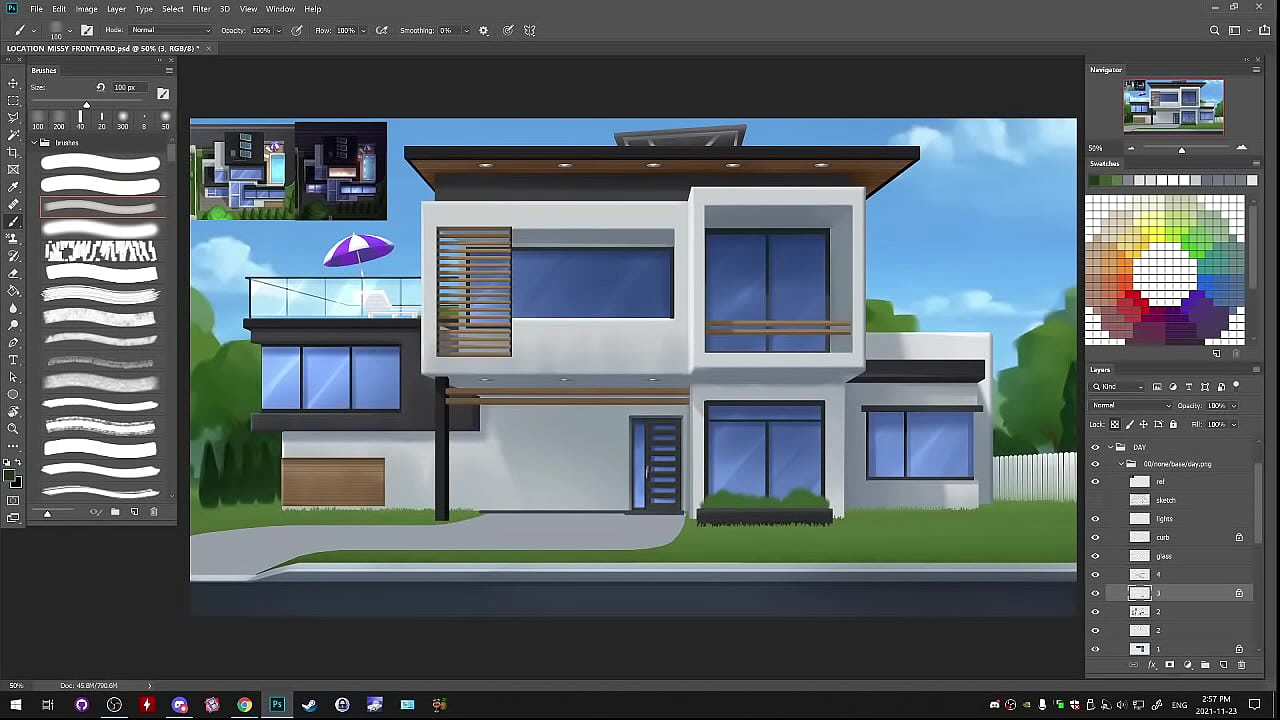Click the symmetry butterfly icon

[530, 30]
